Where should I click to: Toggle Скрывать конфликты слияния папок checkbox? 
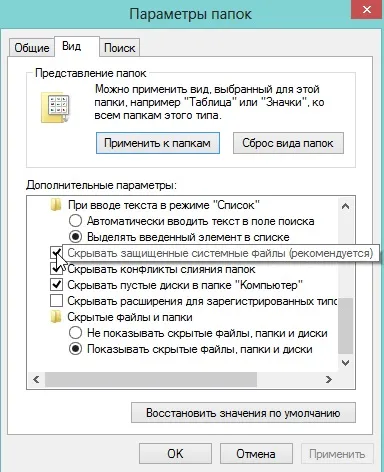[56, 269]
